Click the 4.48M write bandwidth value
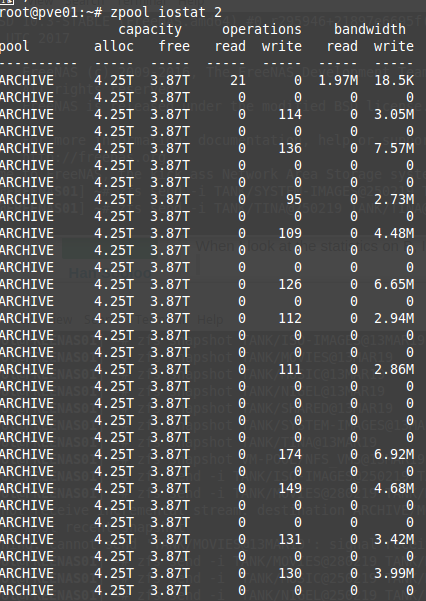This screenshot has width=426, height=601. coord(394,233)
